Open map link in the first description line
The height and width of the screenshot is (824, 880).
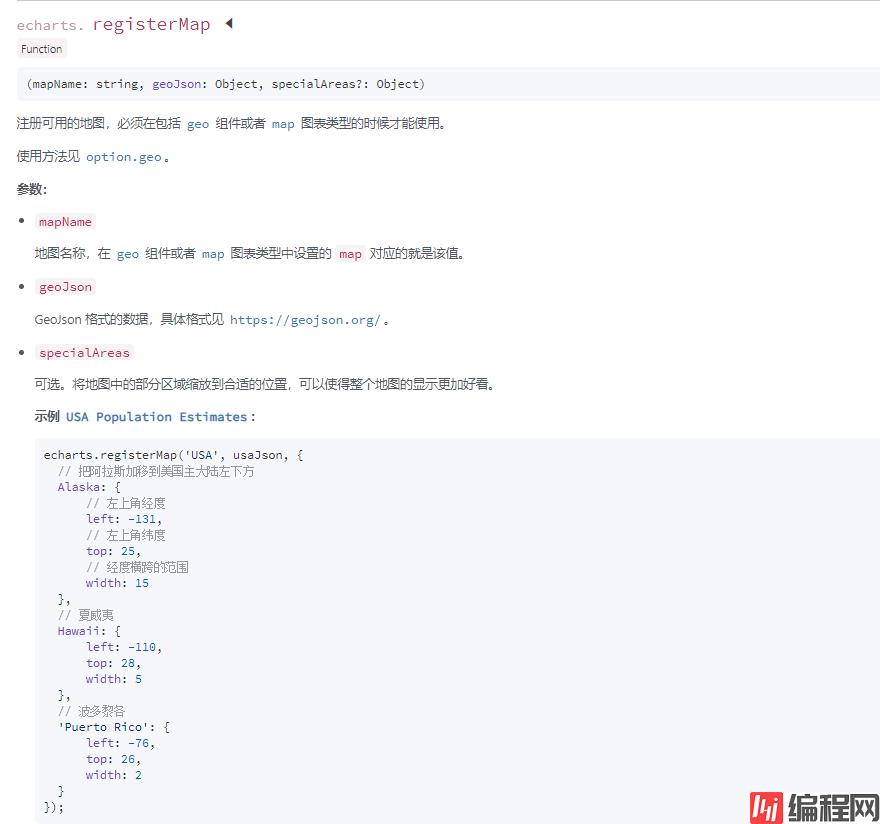[x=283, y=124]
